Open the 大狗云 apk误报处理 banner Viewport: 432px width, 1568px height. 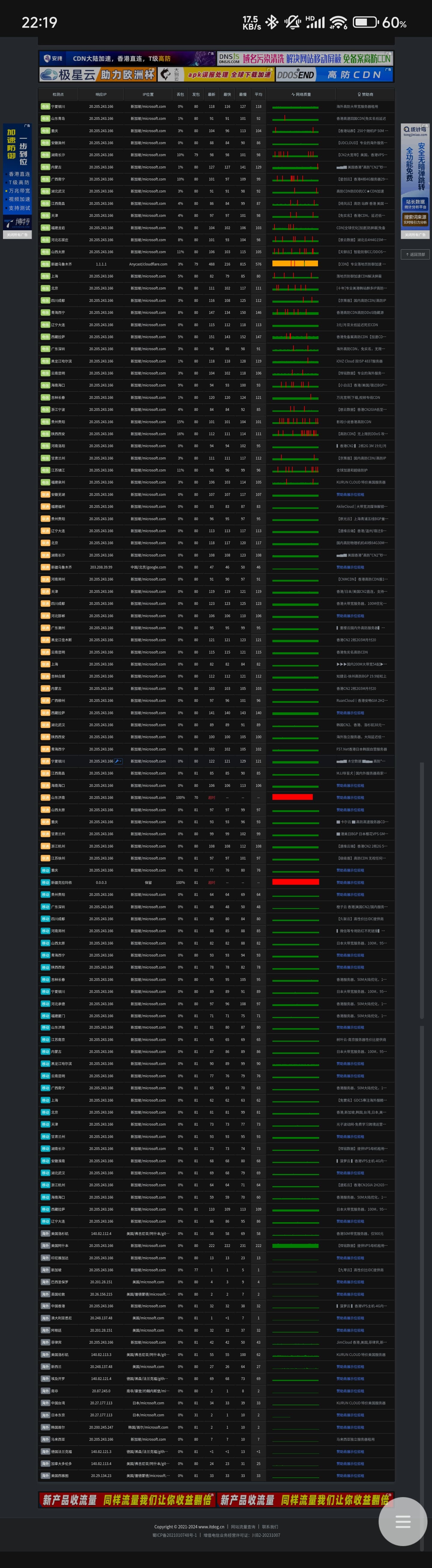click(x=216, y=74)
